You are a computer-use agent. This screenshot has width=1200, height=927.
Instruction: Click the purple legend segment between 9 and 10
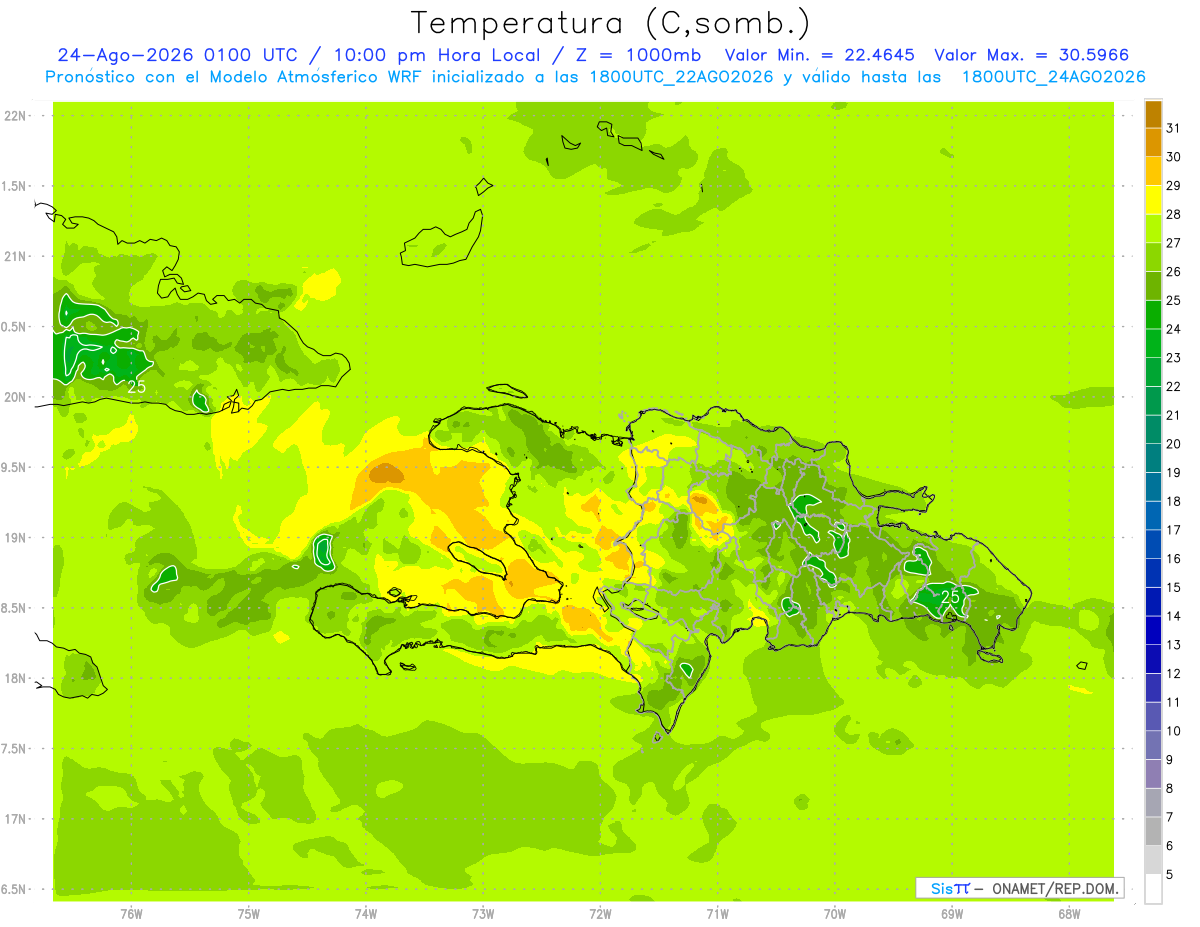click(1153, 745)
